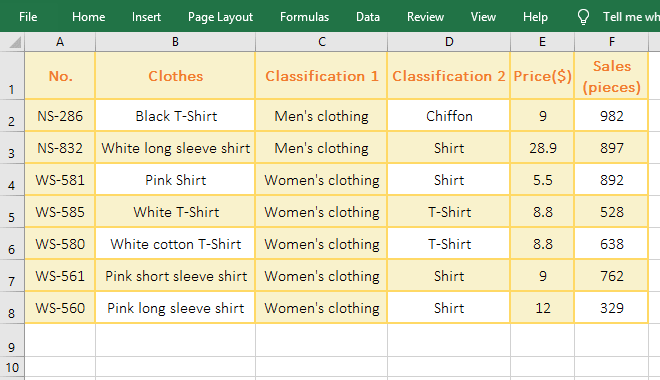660x380 pixels.
Task: Select column B header
Action: (175, 42)
